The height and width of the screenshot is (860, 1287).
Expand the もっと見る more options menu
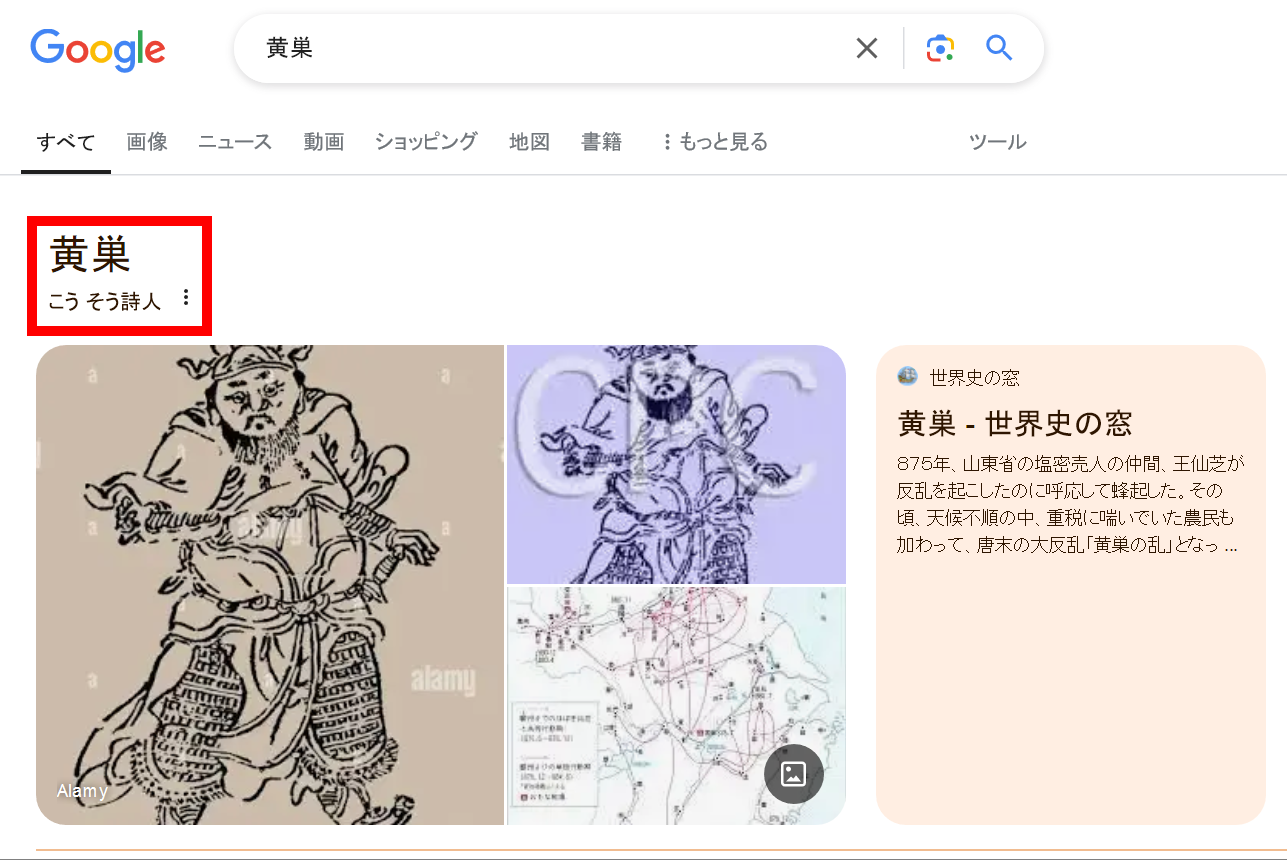pos(714,142)
